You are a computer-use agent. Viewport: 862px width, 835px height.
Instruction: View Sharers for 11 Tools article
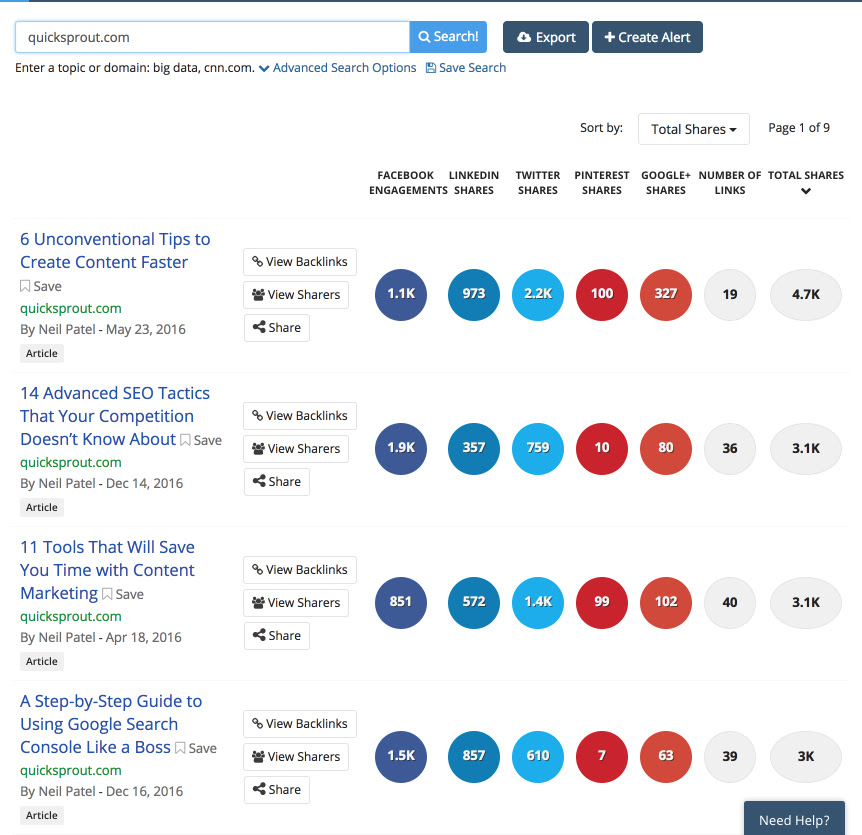296,602
